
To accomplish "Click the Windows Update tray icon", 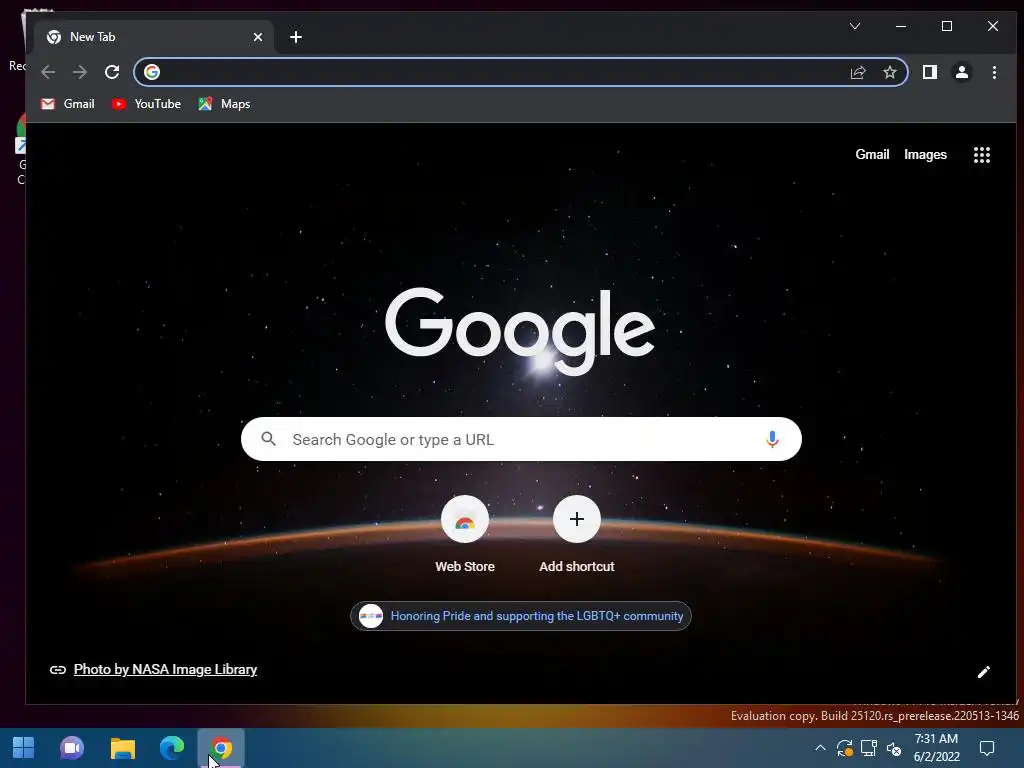I will 844,748.
